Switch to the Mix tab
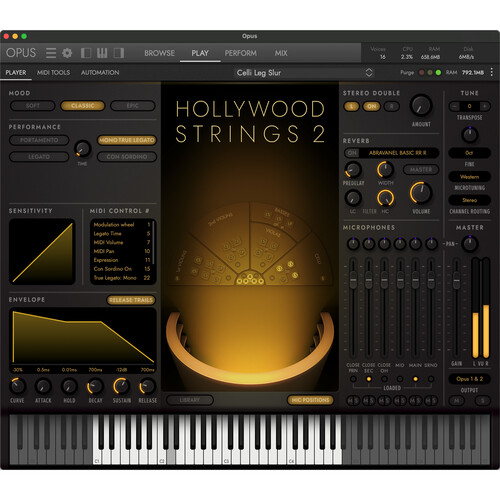This screenshot has height=500, width=500. click(x=281, y=53)
